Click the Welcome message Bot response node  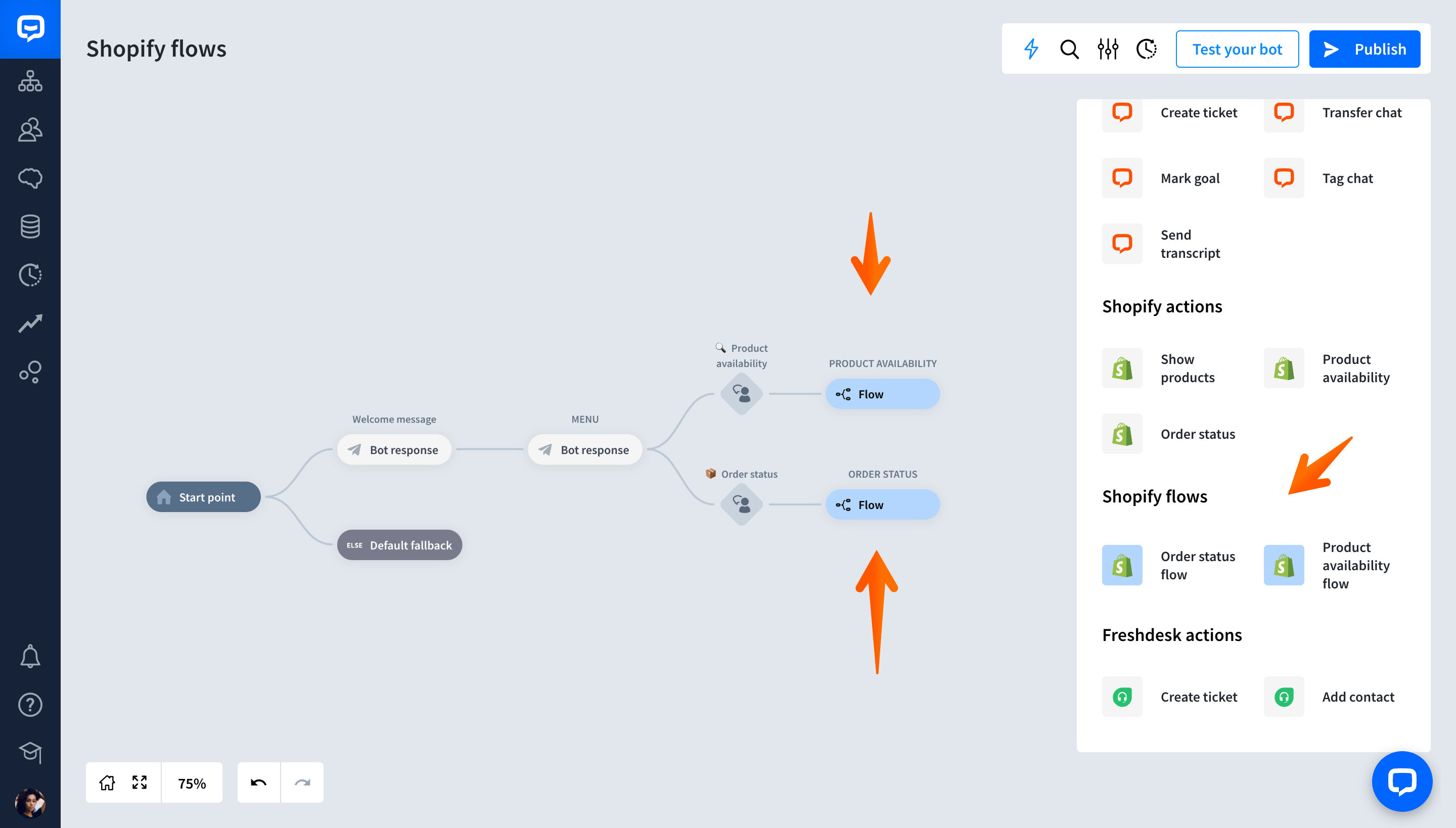394,450
